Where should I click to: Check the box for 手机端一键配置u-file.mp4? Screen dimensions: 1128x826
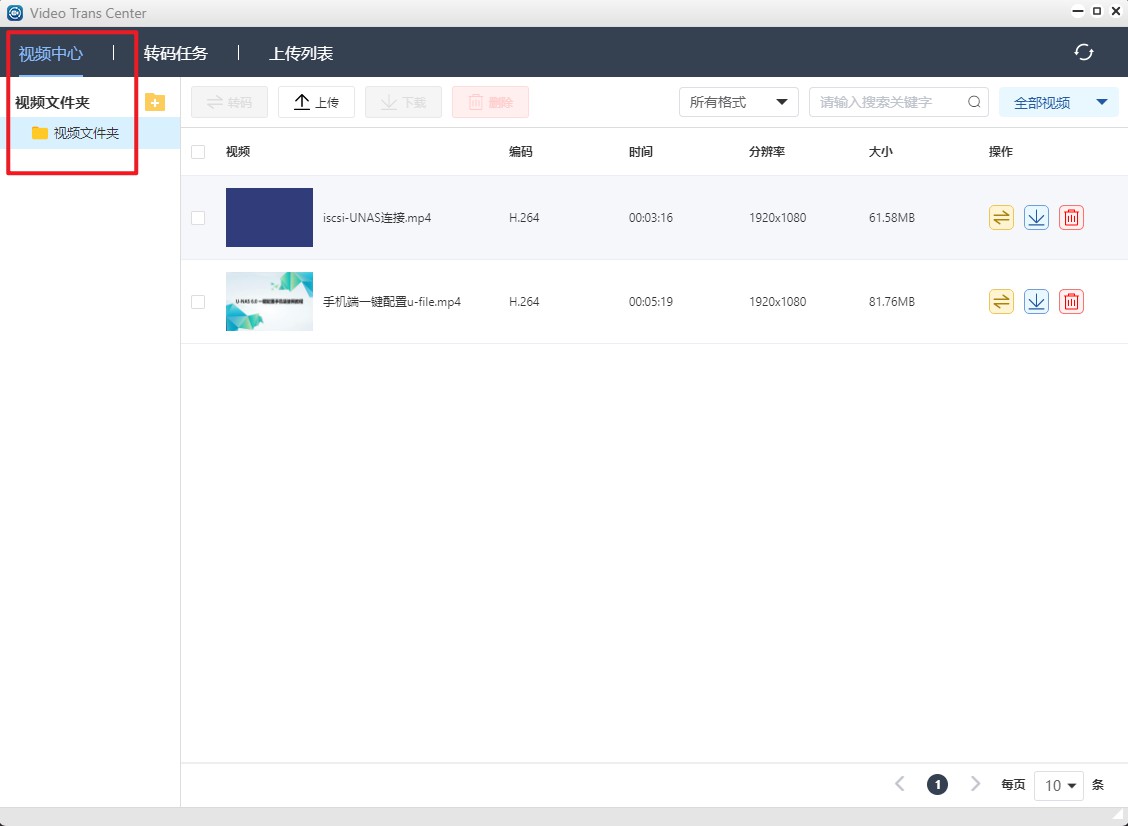[x=198, y=302]
